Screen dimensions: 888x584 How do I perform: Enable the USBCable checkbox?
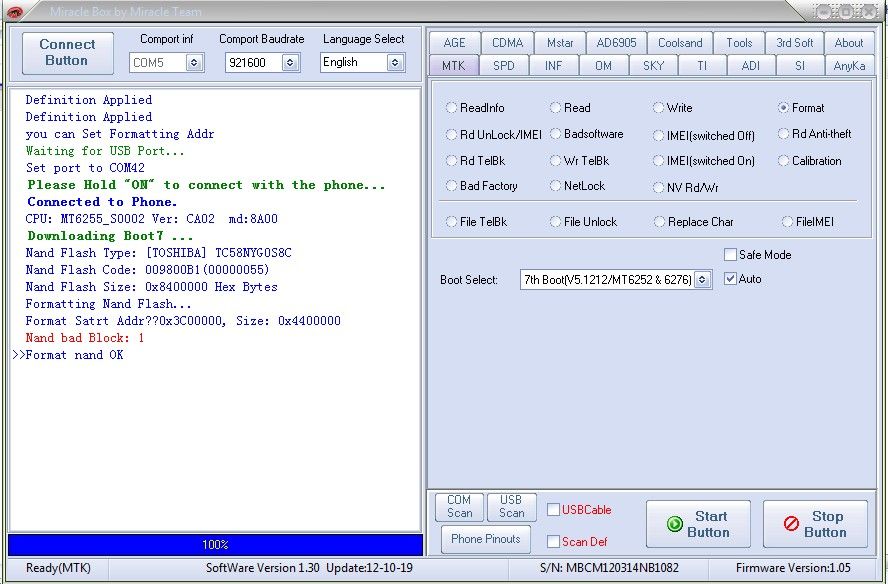pyautogui.click(x=553, y=510)
